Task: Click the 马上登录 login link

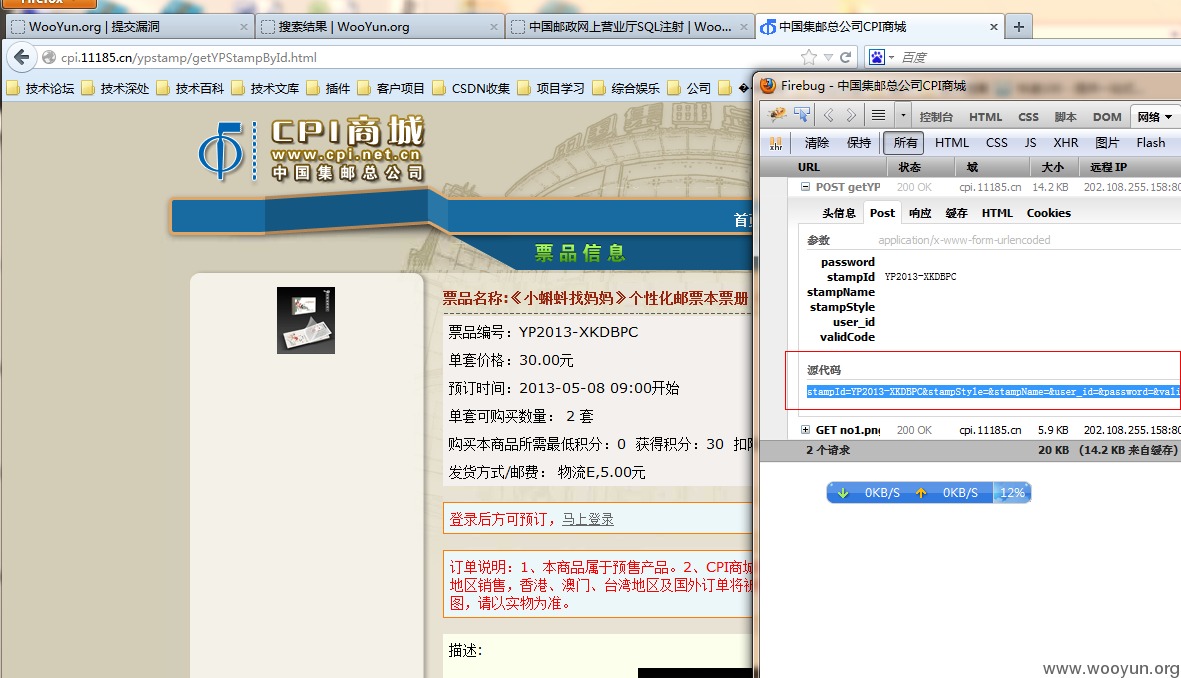Action: tap(587, 519)
